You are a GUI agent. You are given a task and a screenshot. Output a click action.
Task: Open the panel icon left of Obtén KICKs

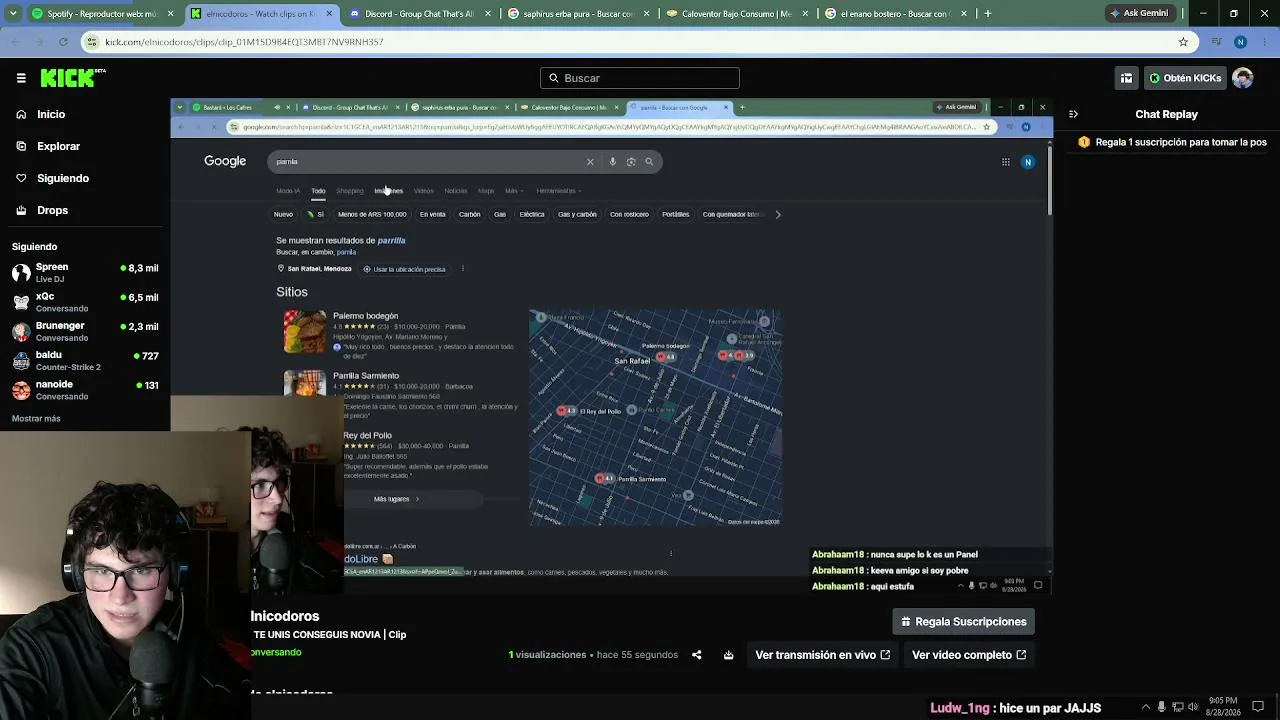click(1126, 78)
